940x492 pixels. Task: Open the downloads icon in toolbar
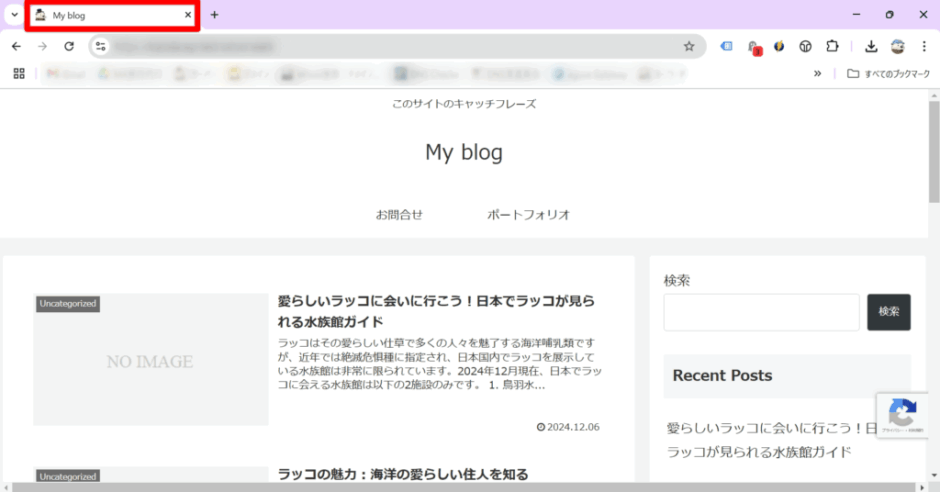[871, 46]
